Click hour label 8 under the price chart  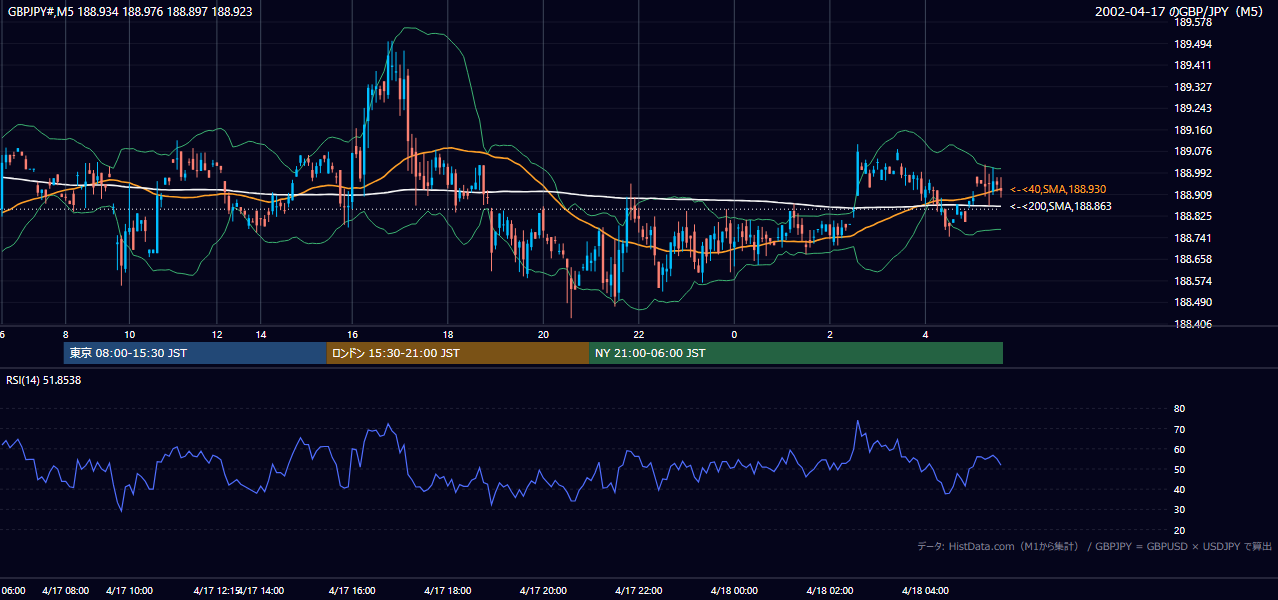66,334
